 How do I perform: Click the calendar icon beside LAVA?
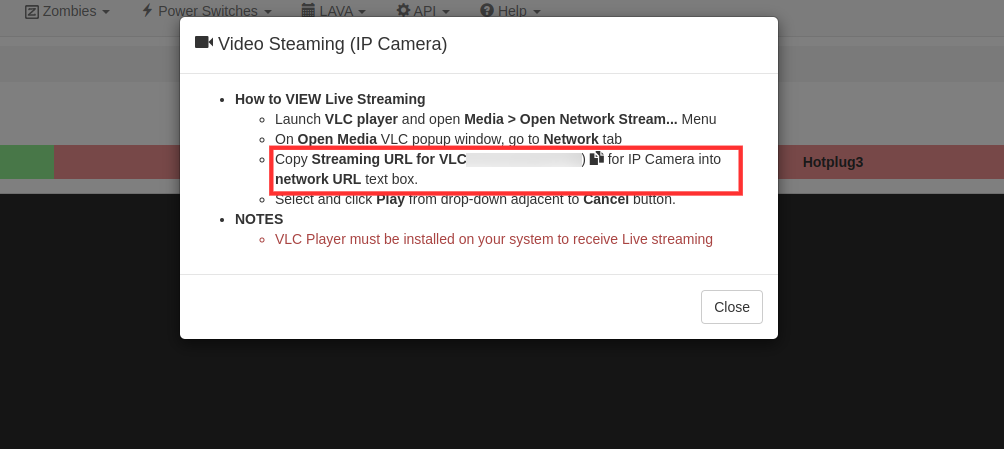tap(308, 10)
